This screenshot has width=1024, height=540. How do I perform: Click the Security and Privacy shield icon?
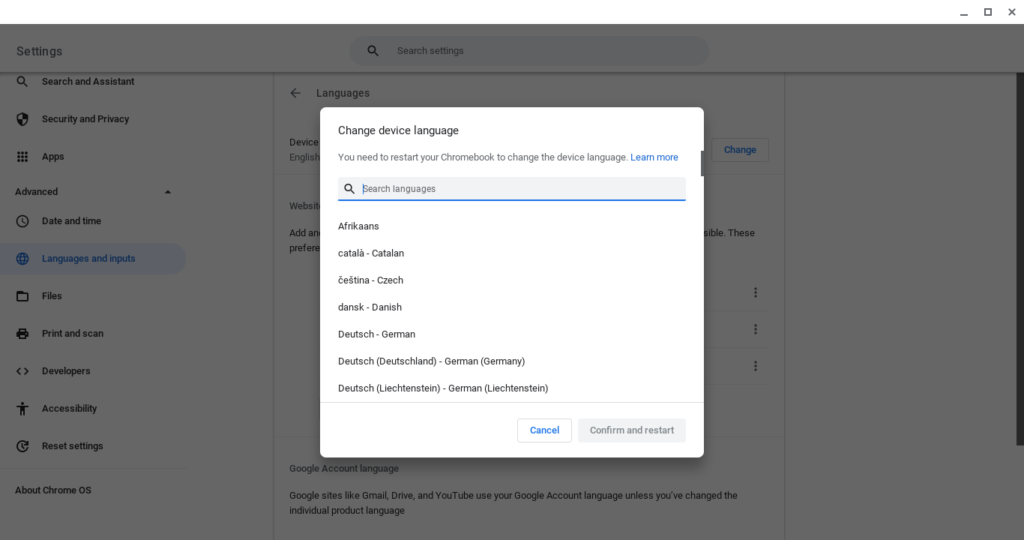22,119
